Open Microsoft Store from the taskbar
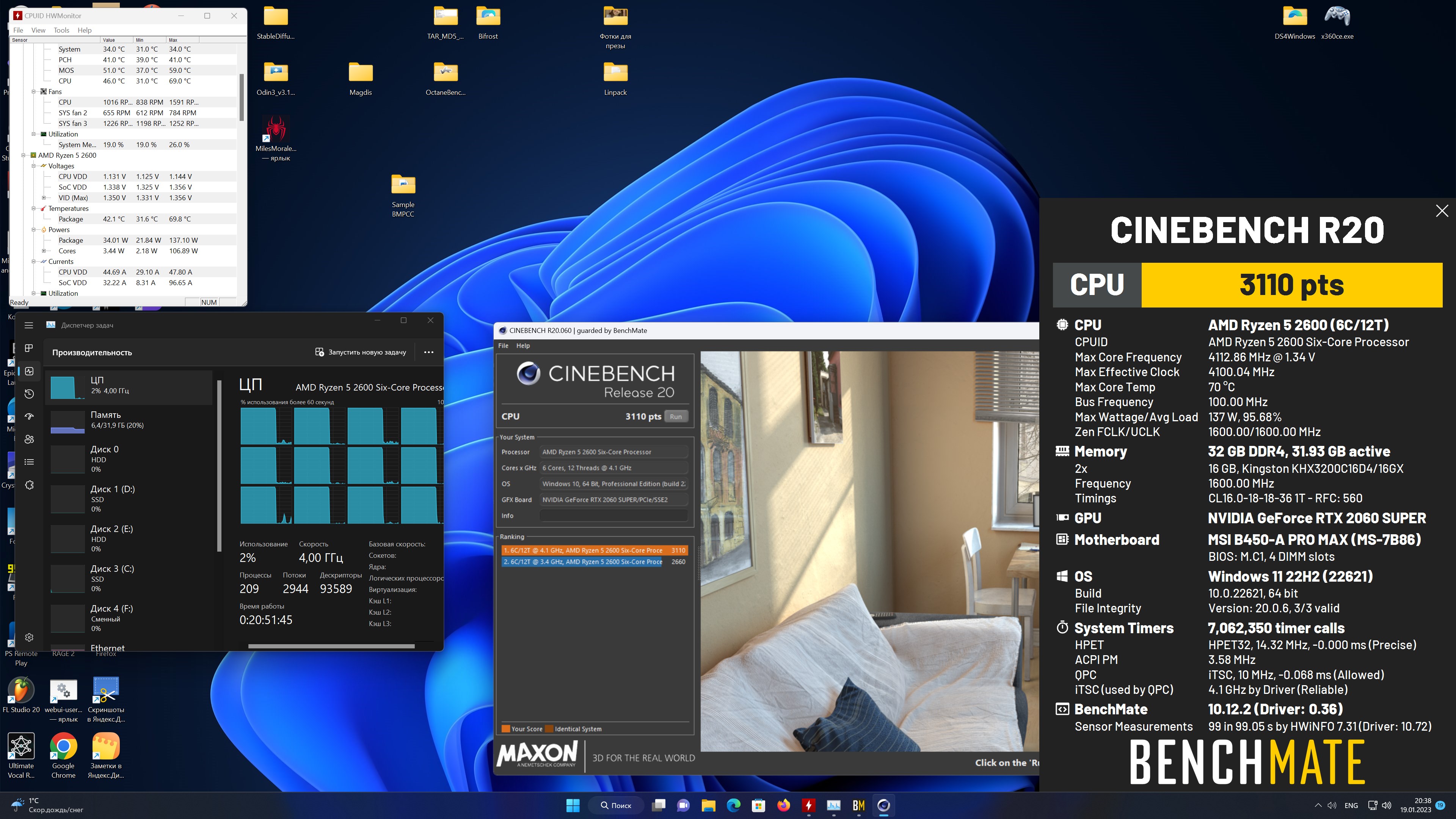The image size is (1456, 819). (758, 805)
